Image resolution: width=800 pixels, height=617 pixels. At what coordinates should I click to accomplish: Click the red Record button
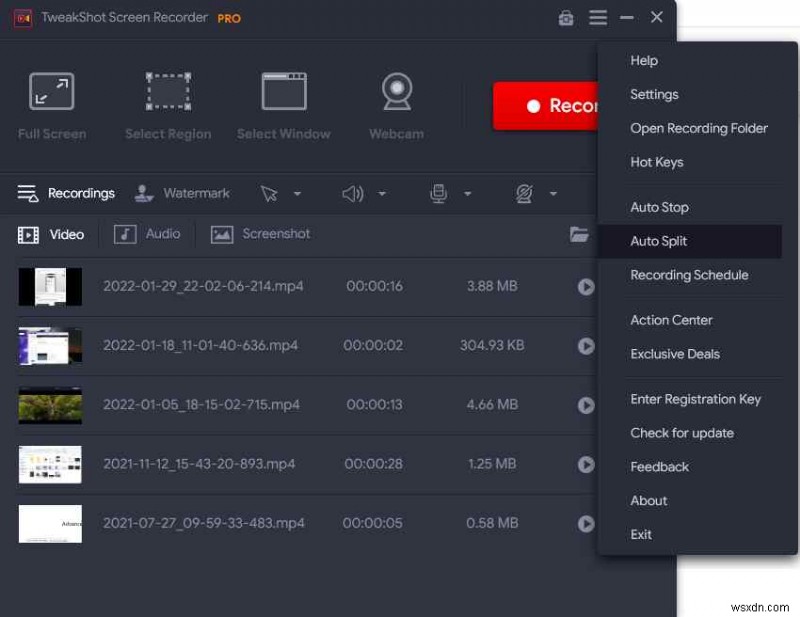545,106
